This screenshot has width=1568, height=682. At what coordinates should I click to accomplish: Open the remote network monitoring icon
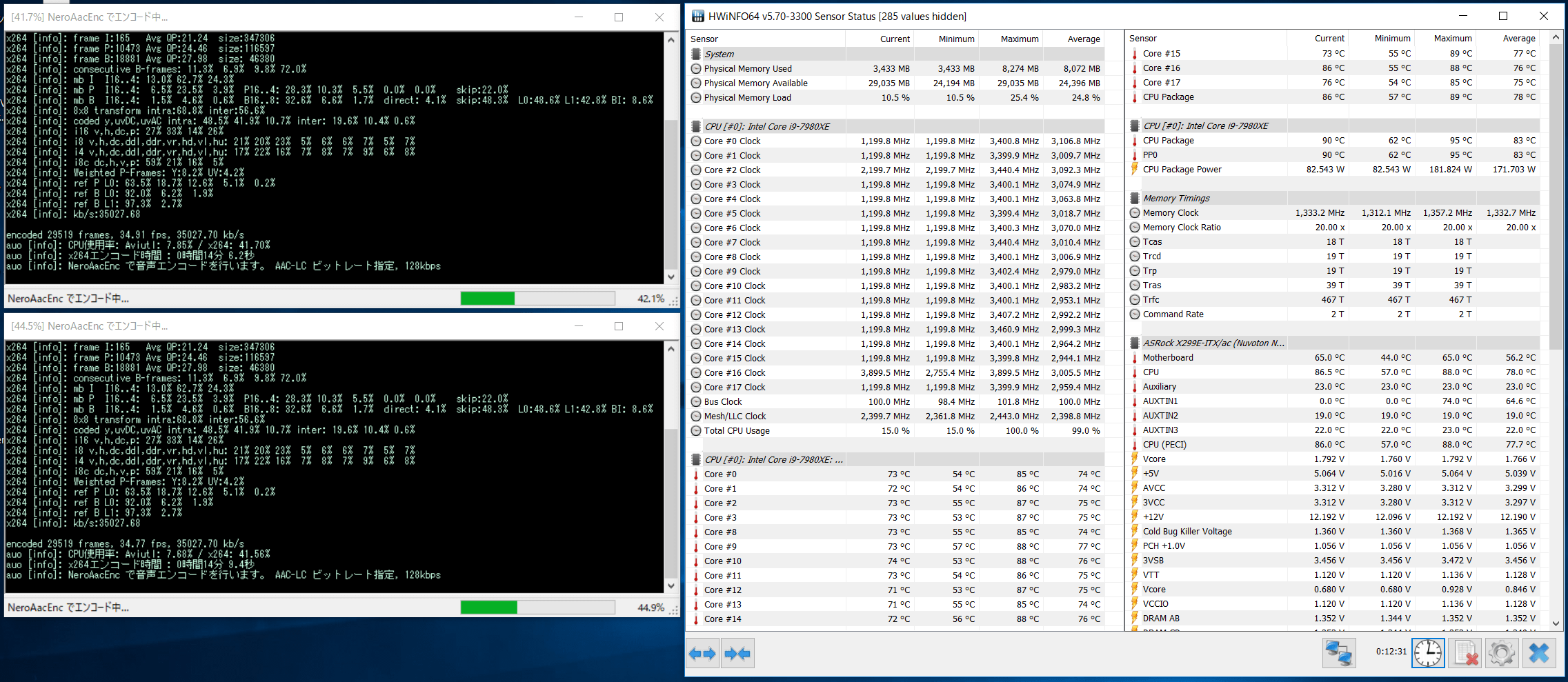(x=1339, y=652)
